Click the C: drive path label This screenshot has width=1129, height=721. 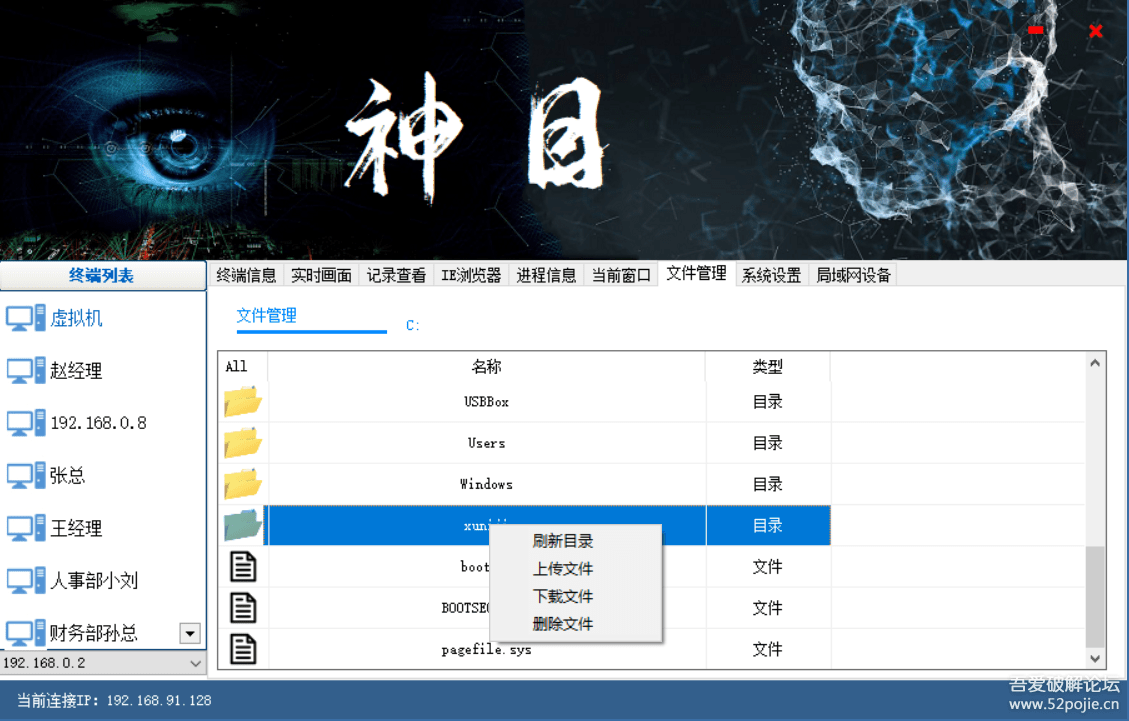point(412,325)
